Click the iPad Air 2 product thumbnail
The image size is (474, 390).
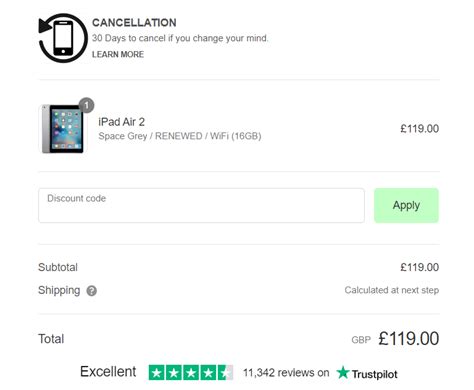[63, 129]
